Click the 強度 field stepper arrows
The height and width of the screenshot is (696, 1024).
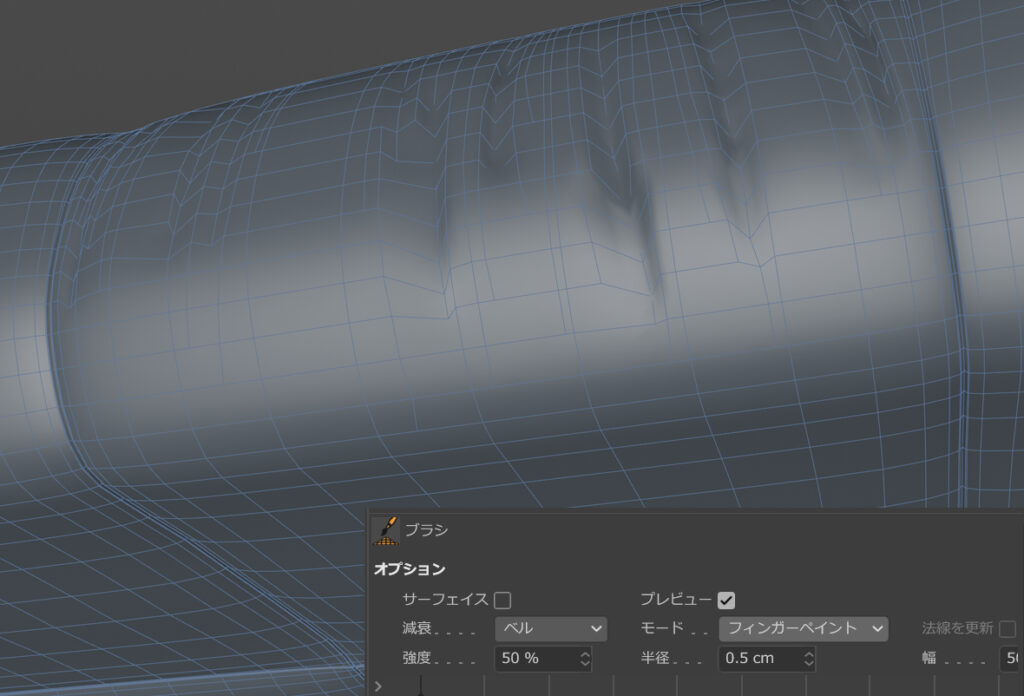[584, 659]
